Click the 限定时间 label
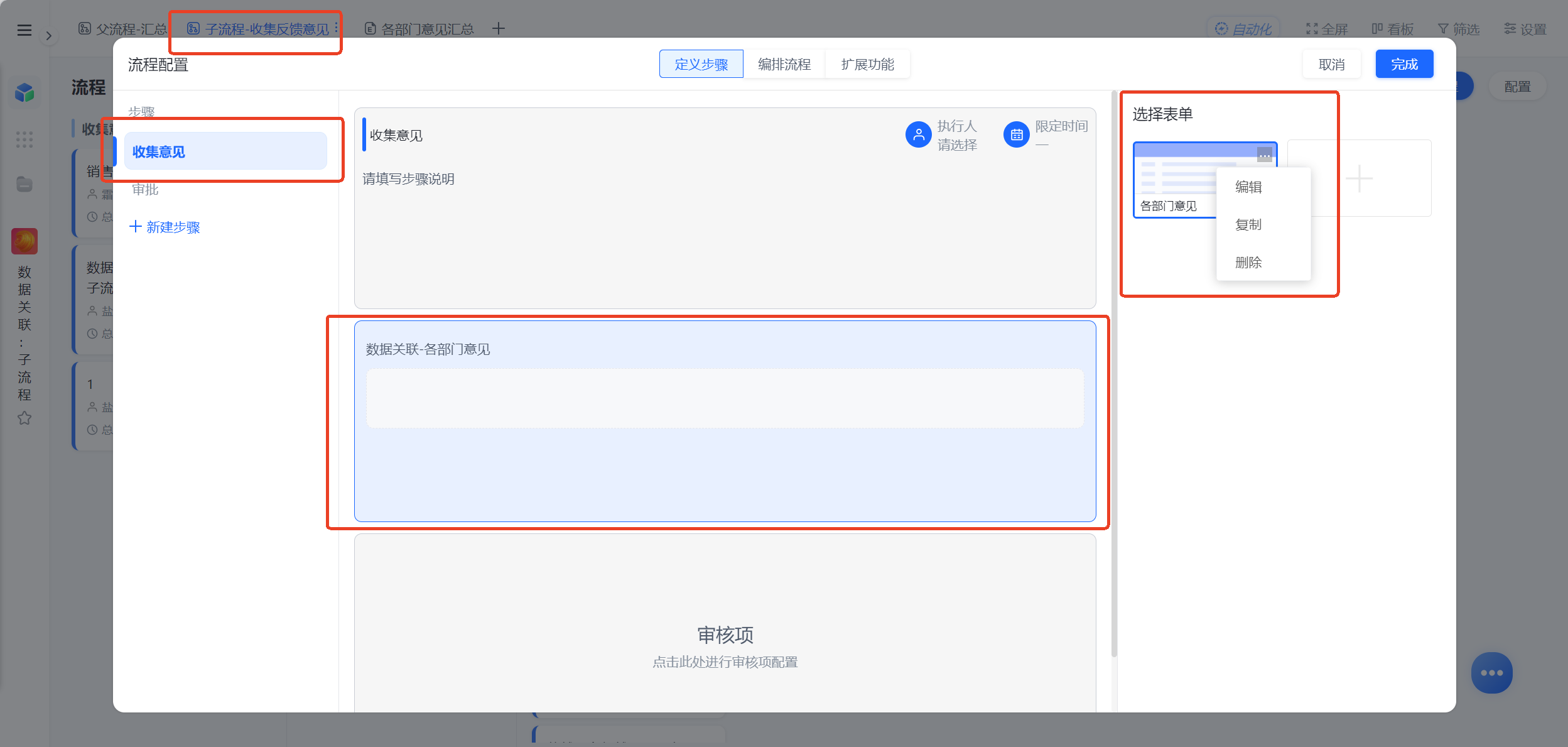The image size is (1568, 747). tap(1061, 126)
